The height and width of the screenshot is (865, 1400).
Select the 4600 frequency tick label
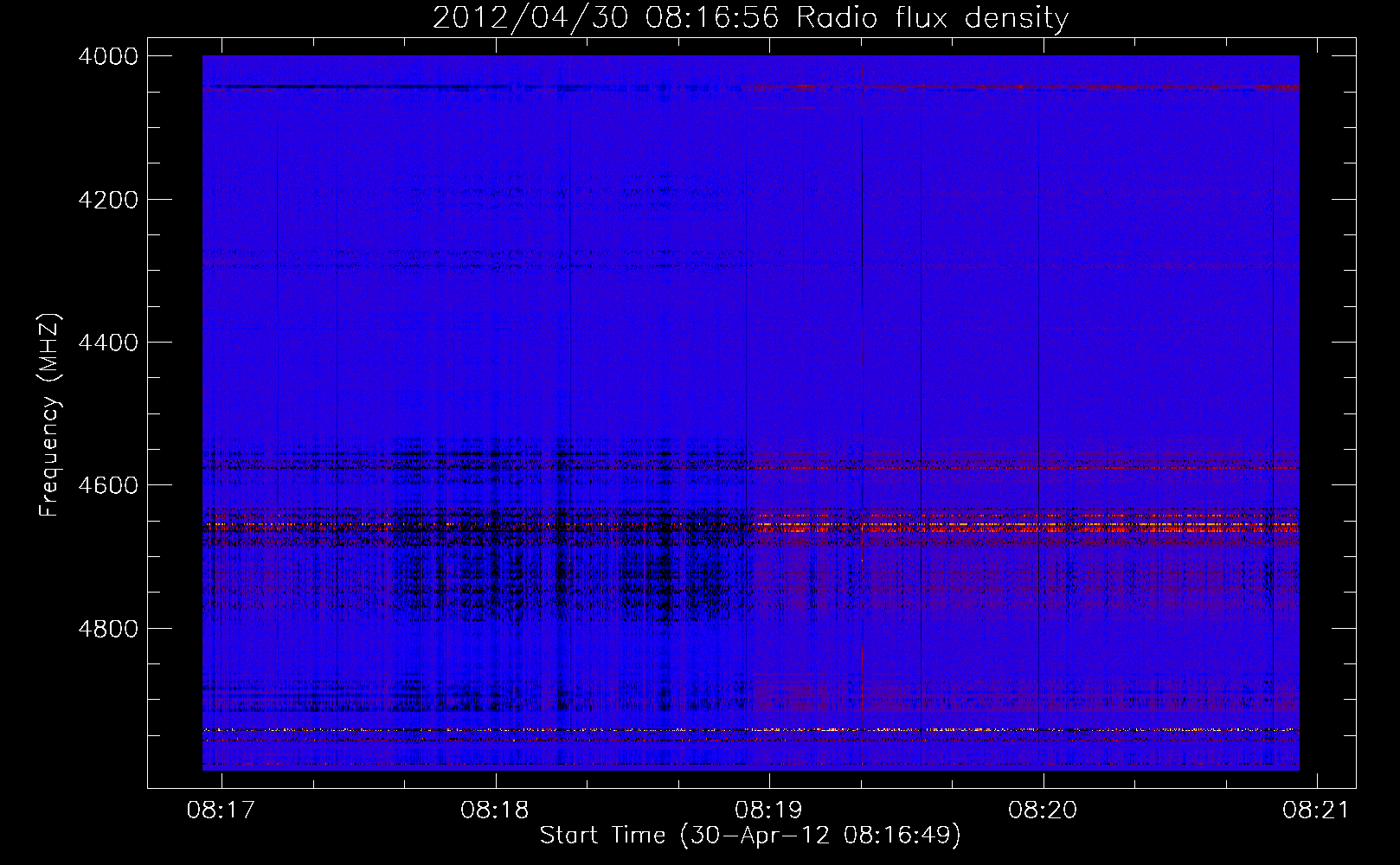pos(108,485)
